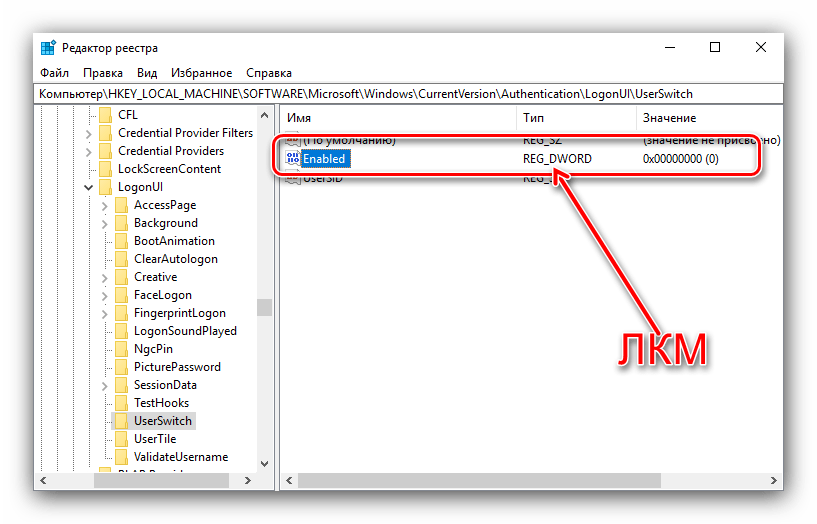The height and width of the screenshot is (524, 817).
Task: Open the Вид menu
Action: pyautogui.click(x=147, y=73)
